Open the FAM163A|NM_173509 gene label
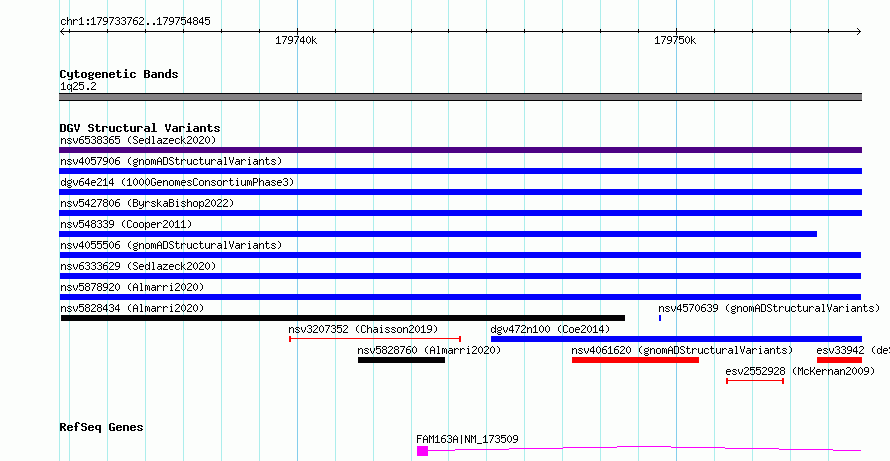 point(467,439)
